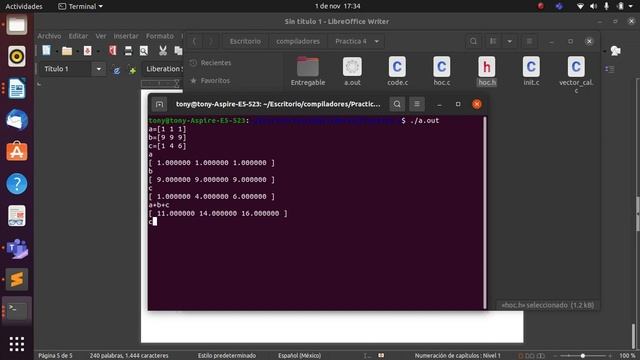
Task: Go back in the file manager
Action: [x=194, y=41]
